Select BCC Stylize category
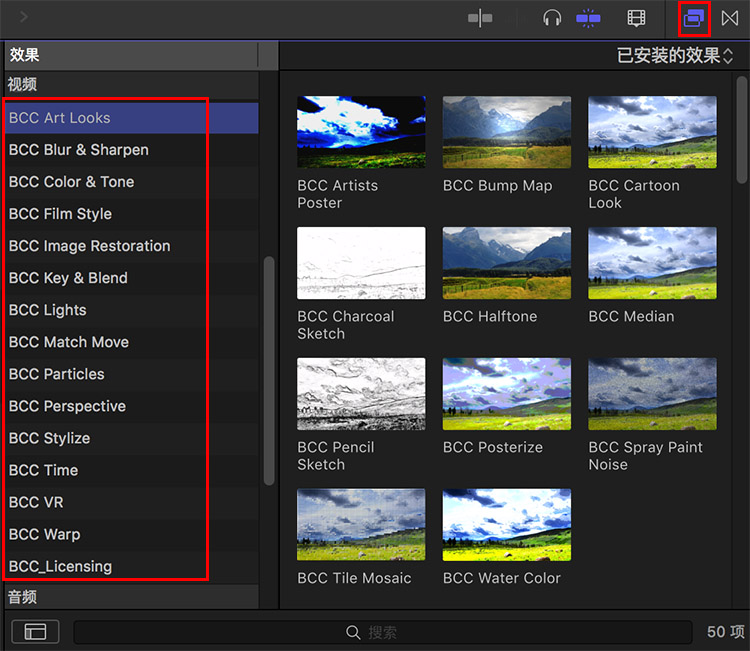 pos(132,438)
